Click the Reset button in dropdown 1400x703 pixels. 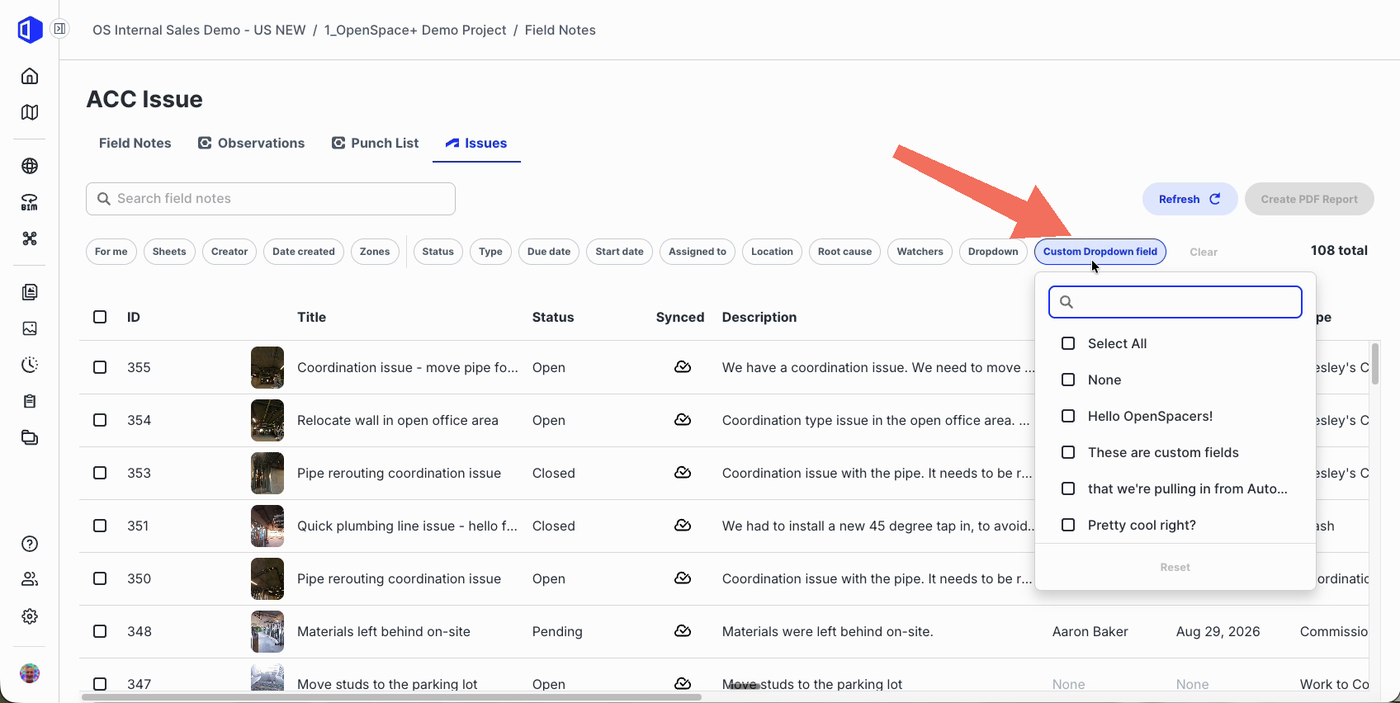tap(1175, 567)
